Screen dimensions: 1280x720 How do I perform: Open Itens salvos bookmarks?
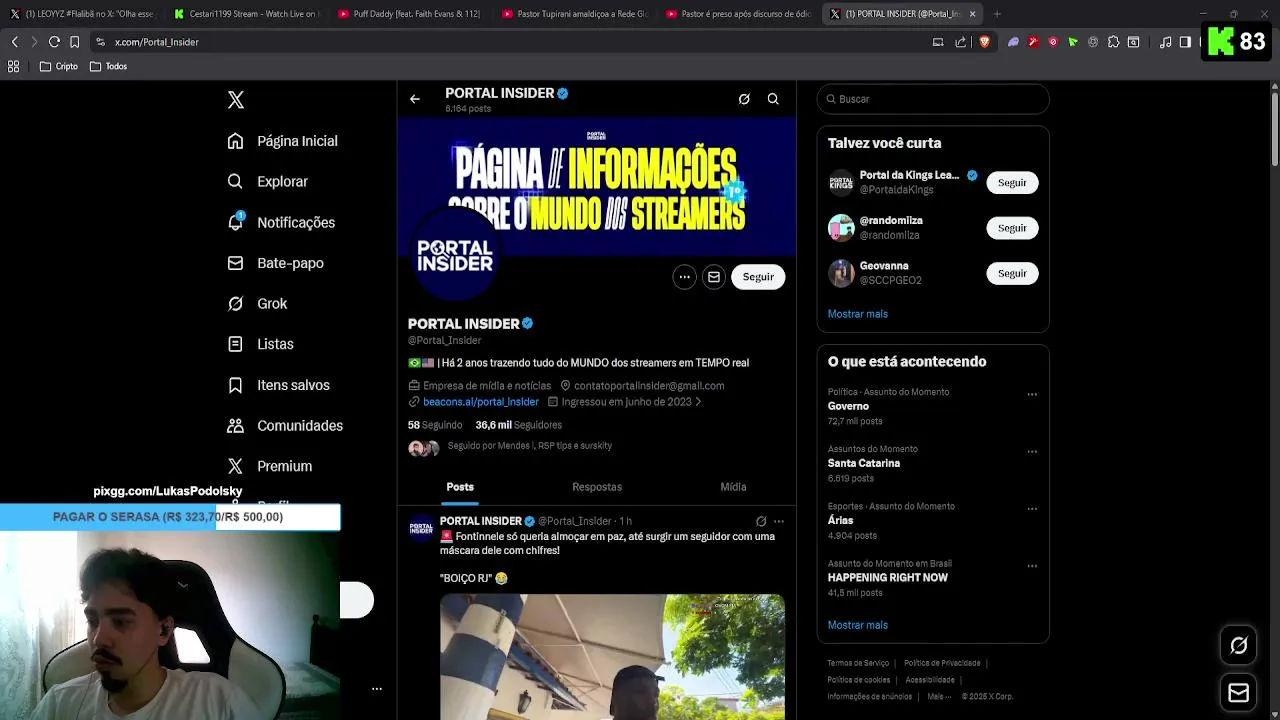point(278,385)
